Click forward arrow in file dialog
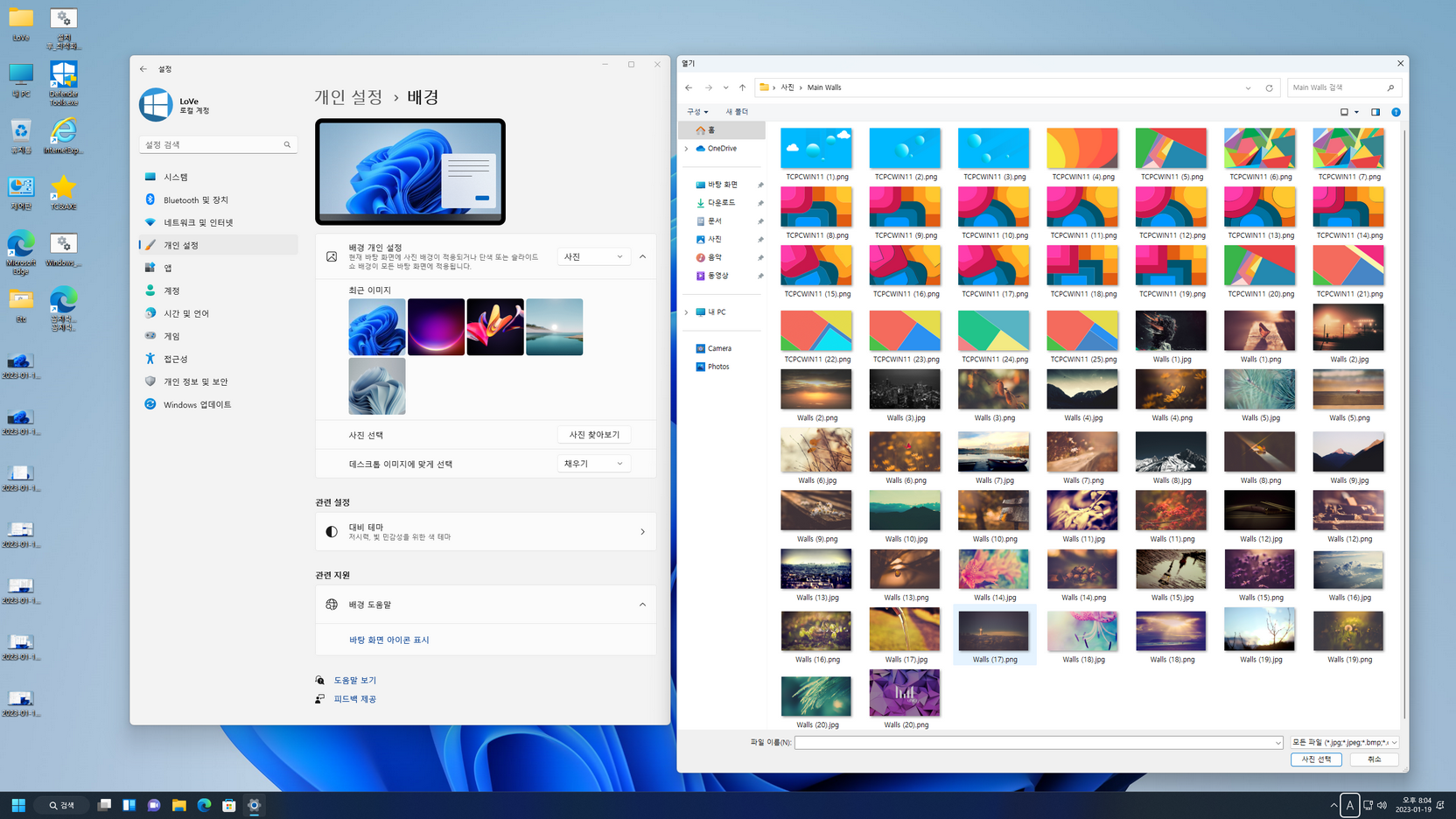 tap(709, 87)
